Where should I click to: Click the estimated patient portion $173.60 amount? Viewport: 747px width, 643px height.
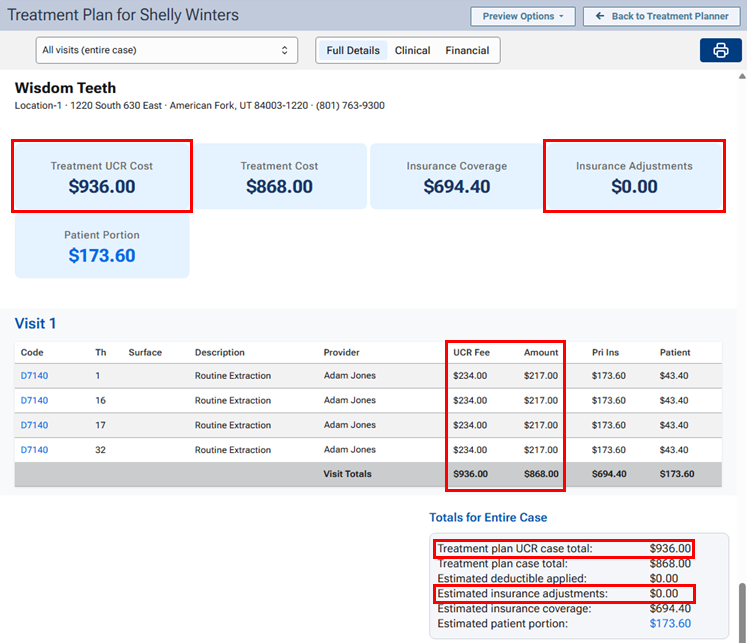pos(669,624)
